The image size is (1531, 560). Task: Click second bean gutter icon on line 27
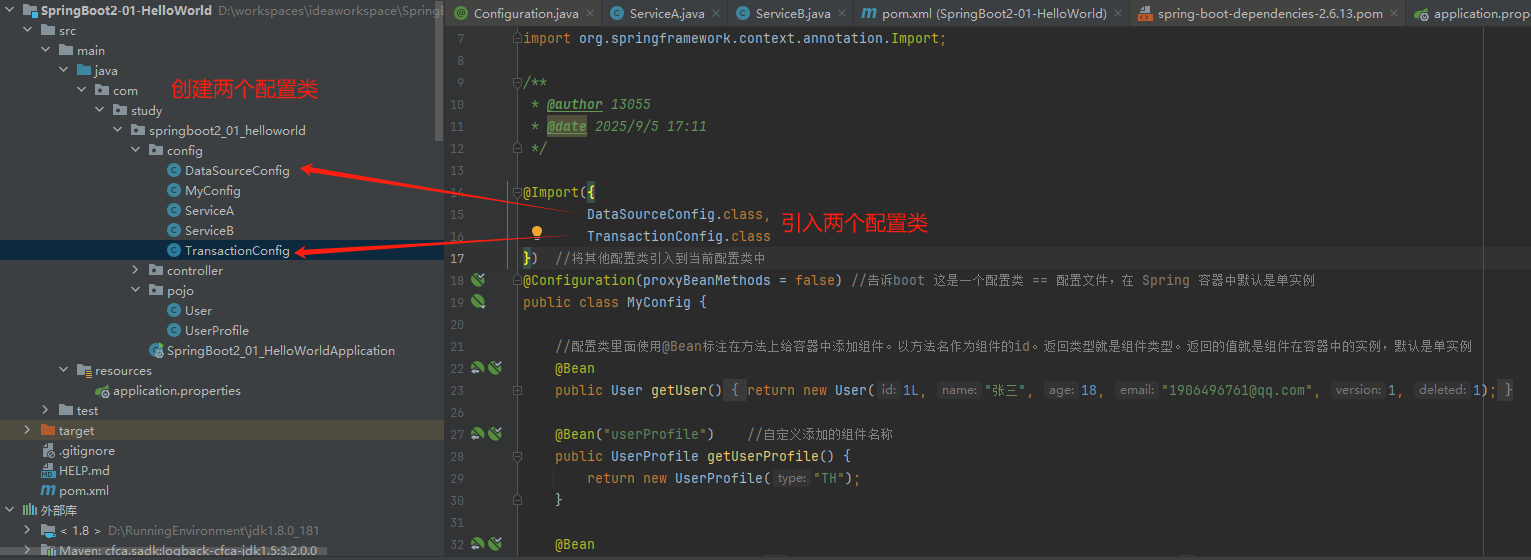tap(494, 434)
